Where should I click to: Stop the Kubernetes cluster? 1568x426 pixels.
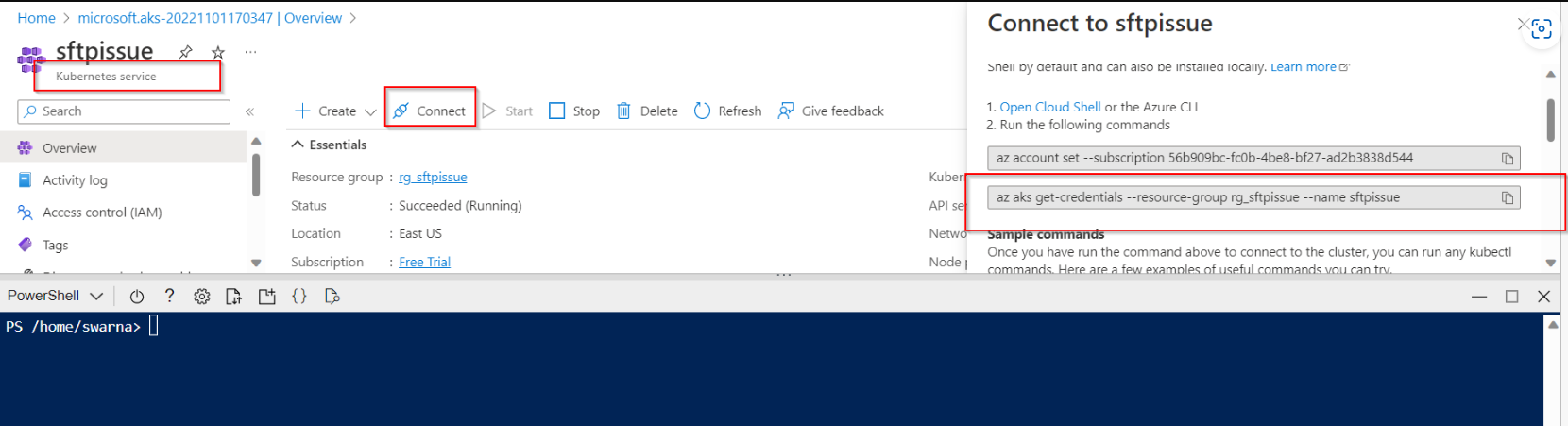tap(574, 111)
